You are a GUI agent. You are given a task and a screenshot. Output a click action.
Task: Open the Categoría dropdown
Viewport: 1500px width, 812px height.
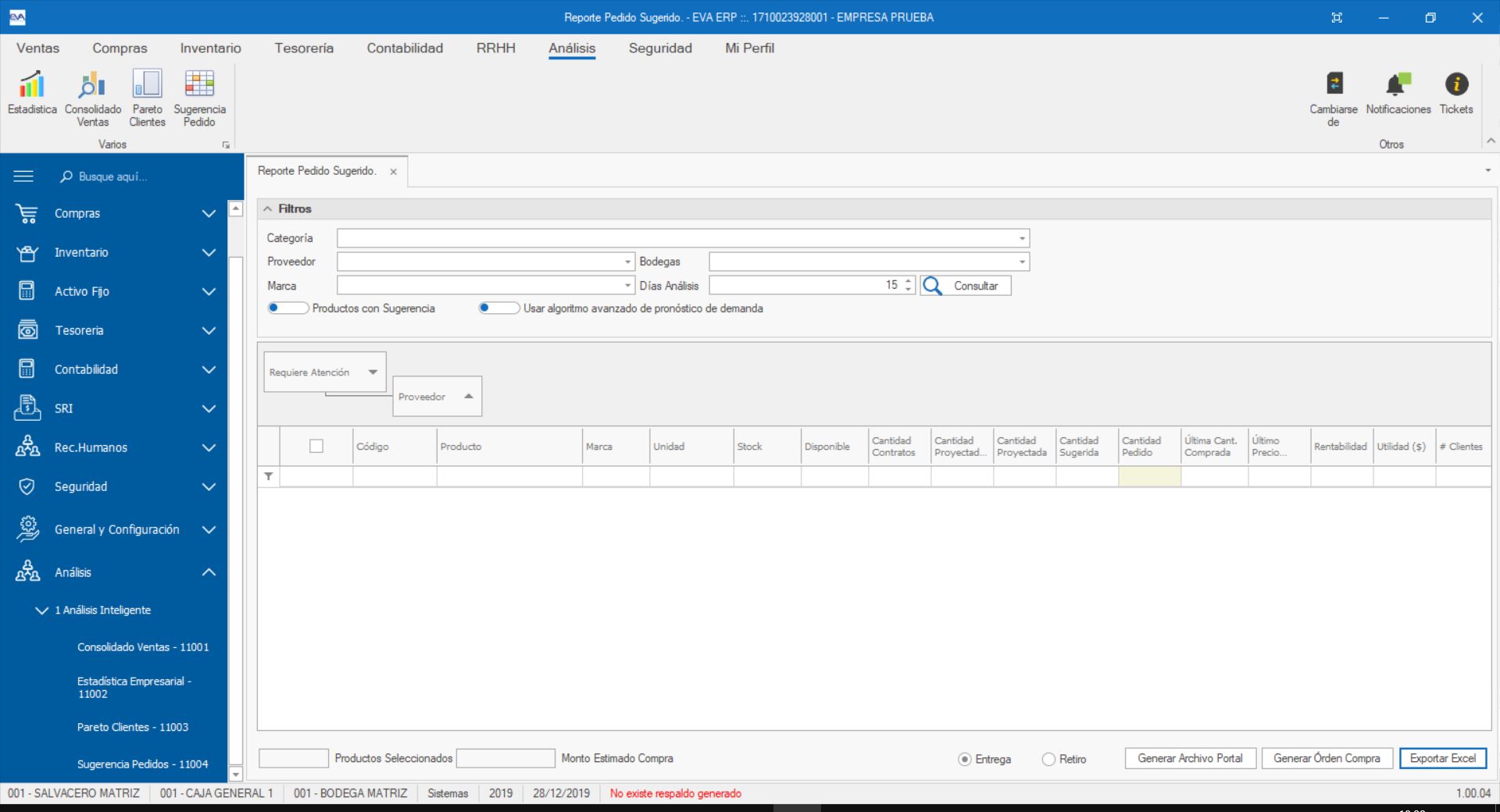click(1021, 238)
